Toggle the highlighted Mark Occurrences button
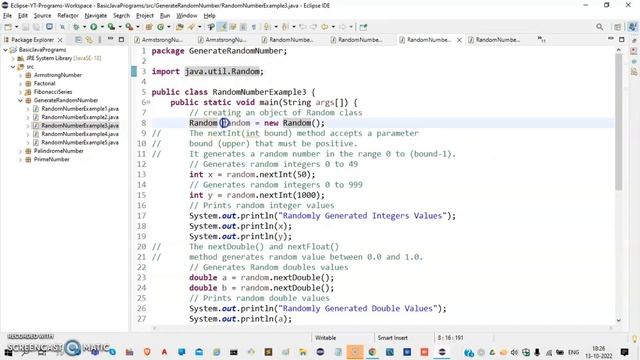The image size is (640, 360). pyautogui.click(x=222, y=27)
